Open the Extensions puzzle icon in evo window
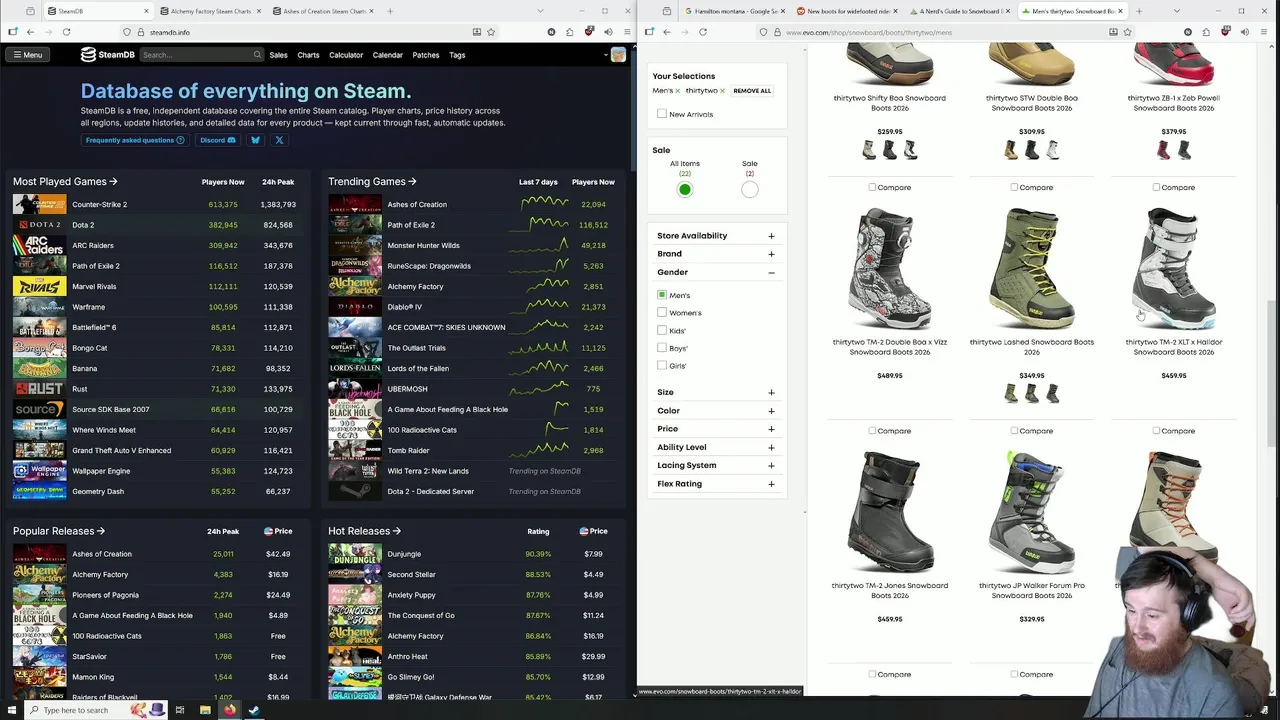1280x720 pixels. [1206, 32]
